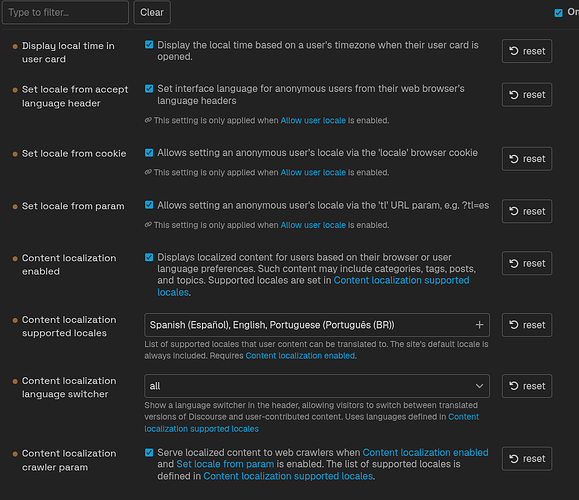The width and height of the screenshot is (579, 500).
Task: Click reset arrow icon for Set locale from cookie
Action: (514, 159)
